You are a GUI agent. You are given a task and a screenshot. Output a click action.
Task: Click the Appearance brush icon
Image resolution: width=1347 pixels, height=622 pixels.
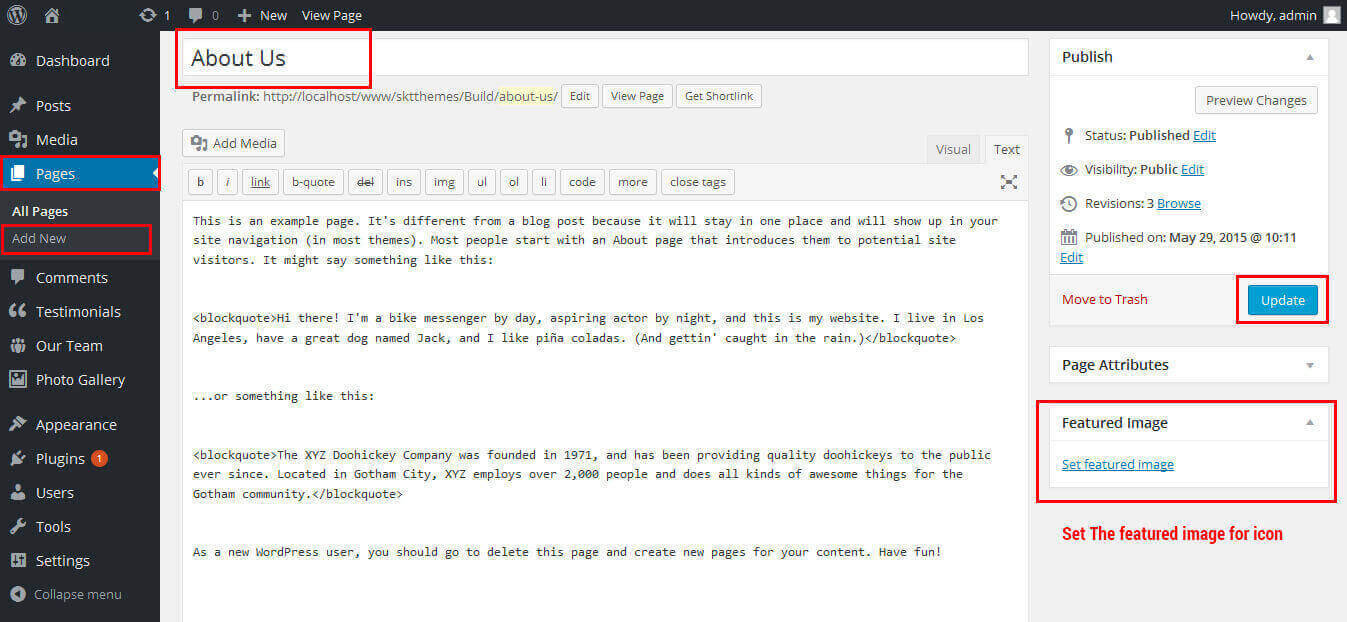click(x=17, y=425)
